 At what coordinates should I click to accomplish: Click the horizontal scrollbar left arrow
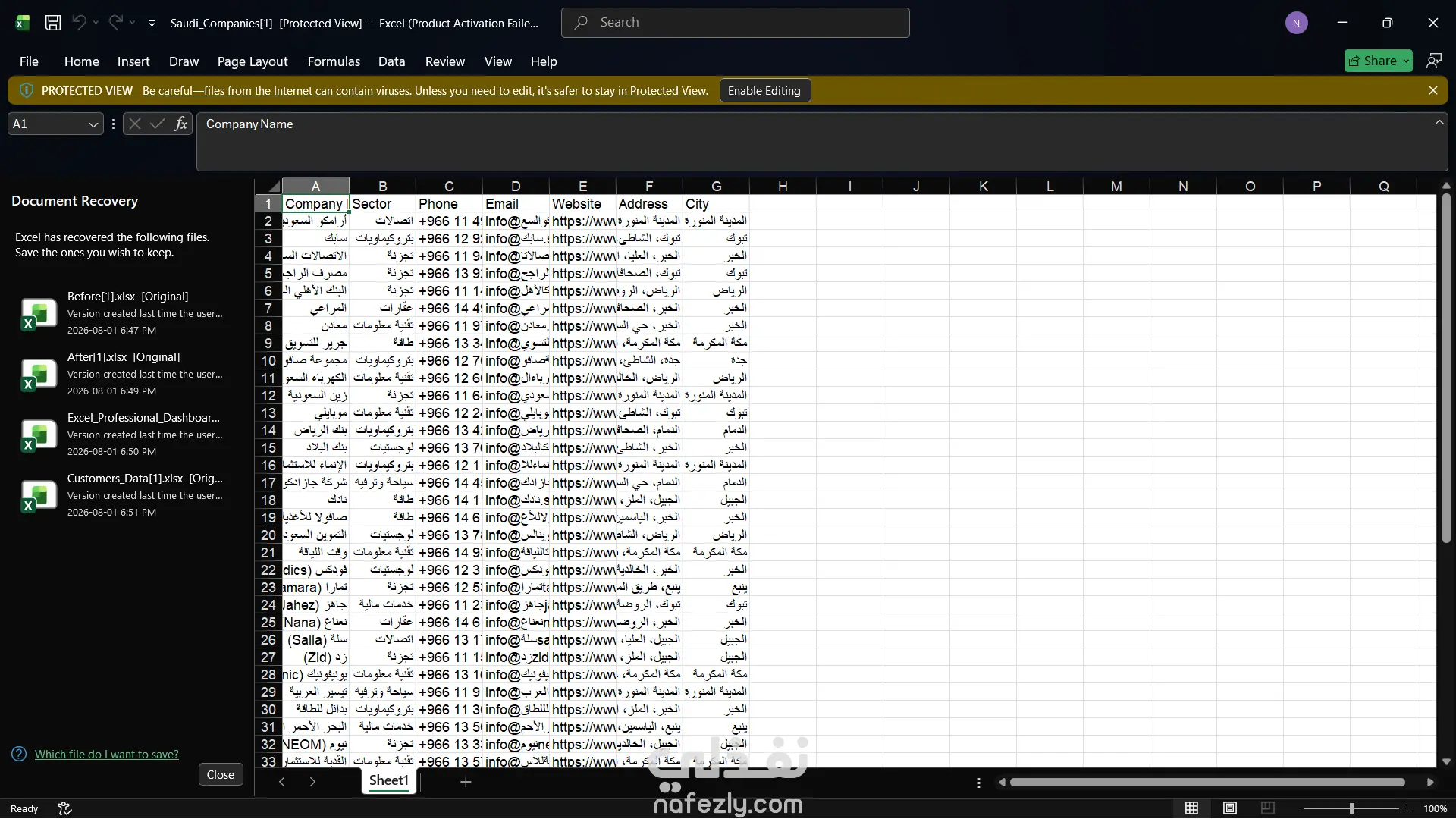(x=1002, y=783)
